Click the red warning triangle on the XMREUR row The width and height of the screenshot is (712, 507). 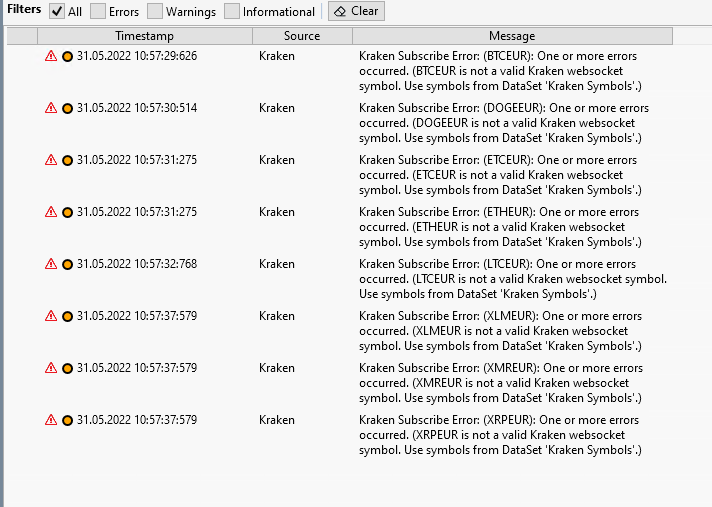[x=51, y=368]
